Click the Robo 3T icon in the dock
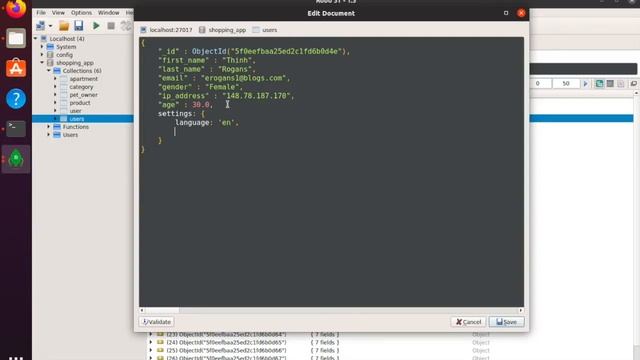The height and width of the screenshot is (360, 640). tap(16, 158)
